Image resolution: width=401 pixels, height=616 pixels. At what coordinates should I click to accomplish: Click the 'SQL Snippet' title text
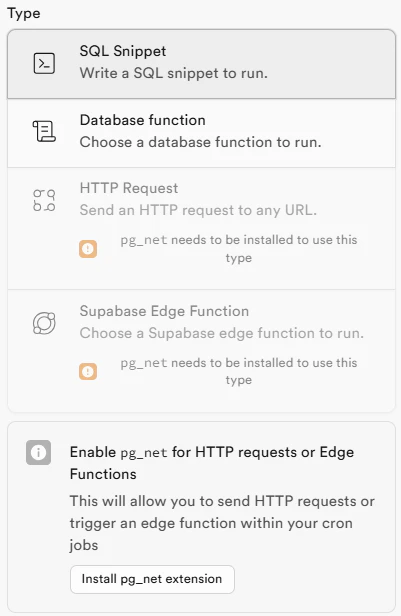pos(123,51)
